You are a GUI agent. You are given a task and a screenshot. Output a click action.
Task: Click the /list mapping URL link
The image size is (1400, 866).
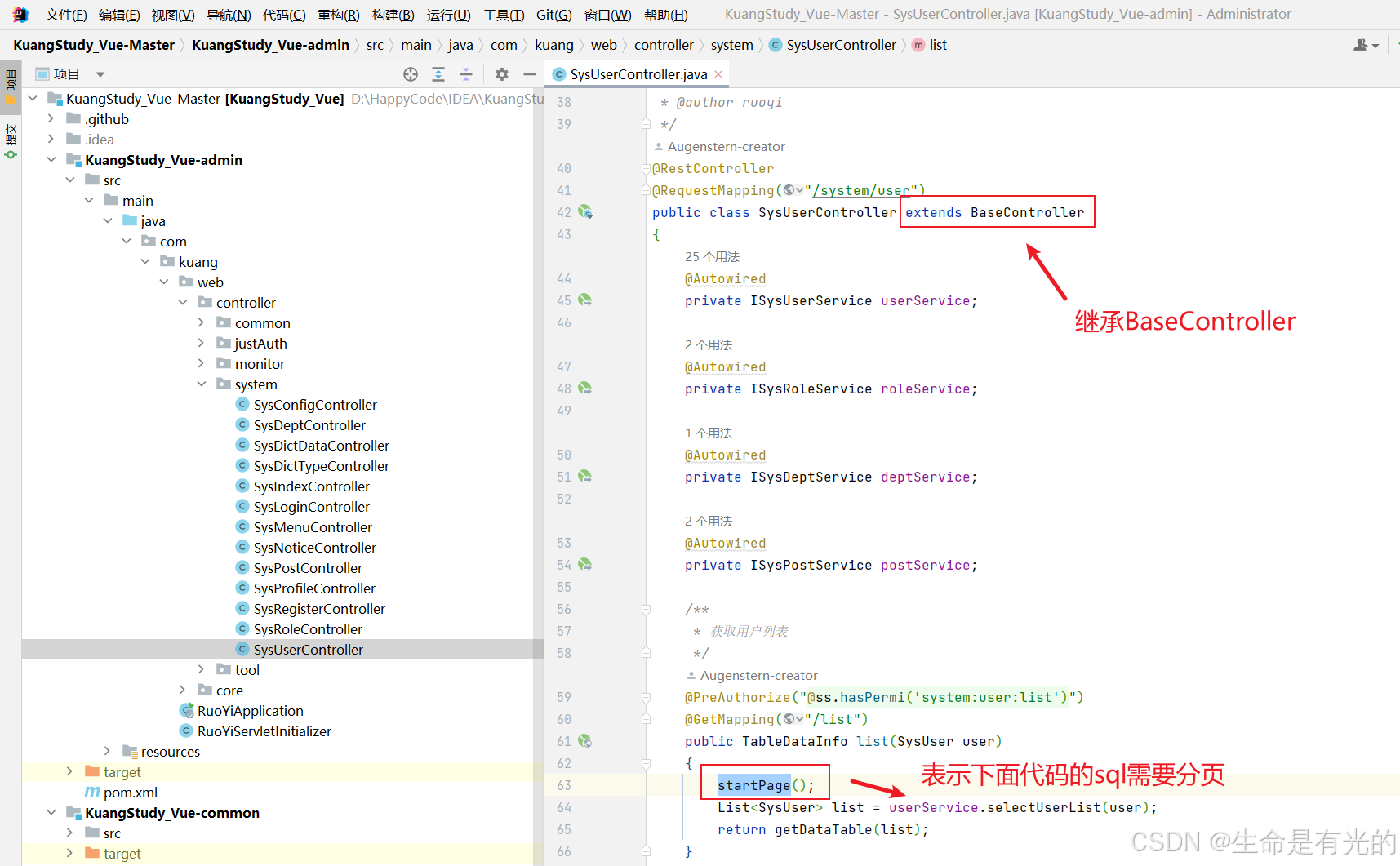click(833, 719)
